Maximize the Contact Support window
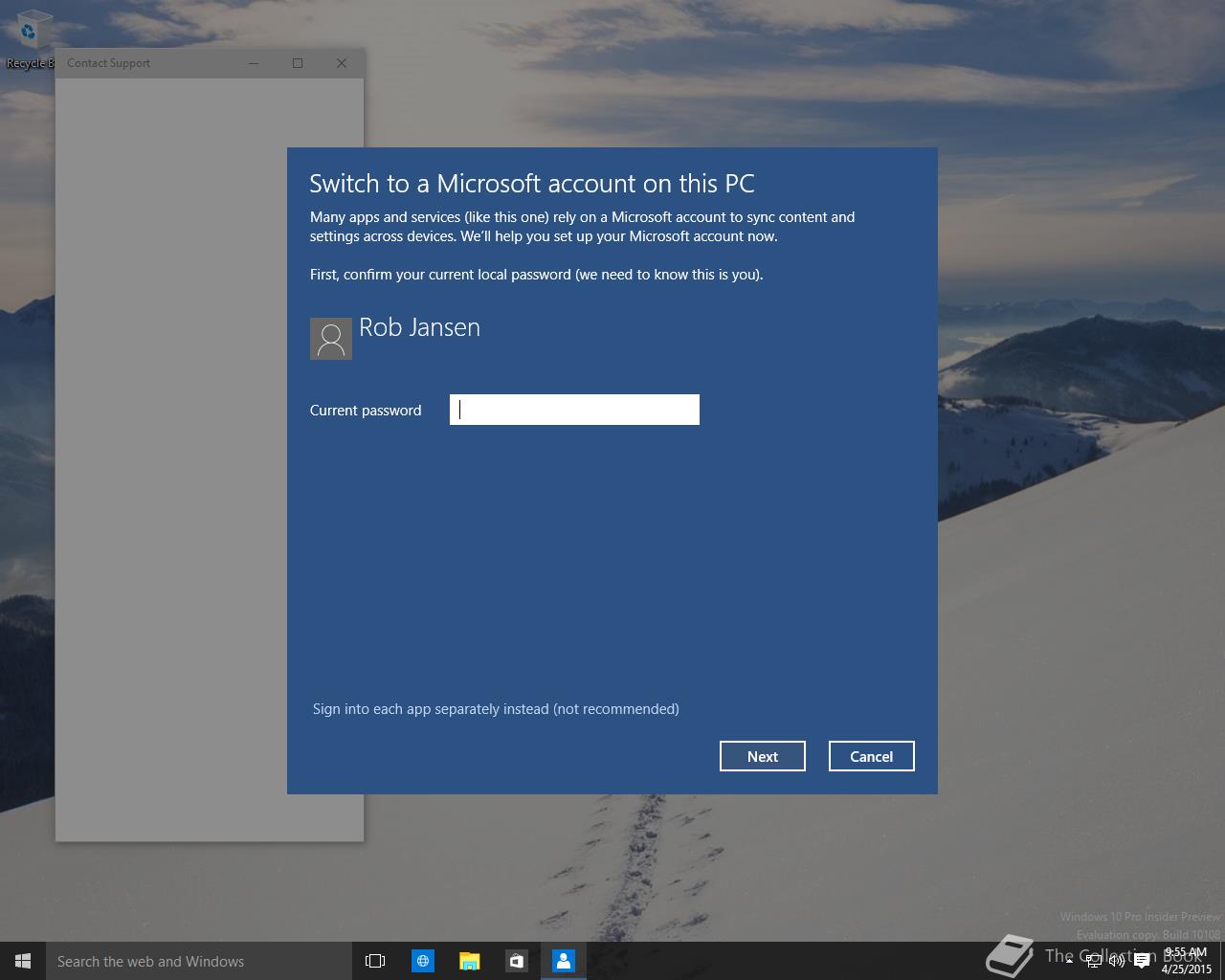Screen dimensions: 1225x980 [x=298, y=63]
